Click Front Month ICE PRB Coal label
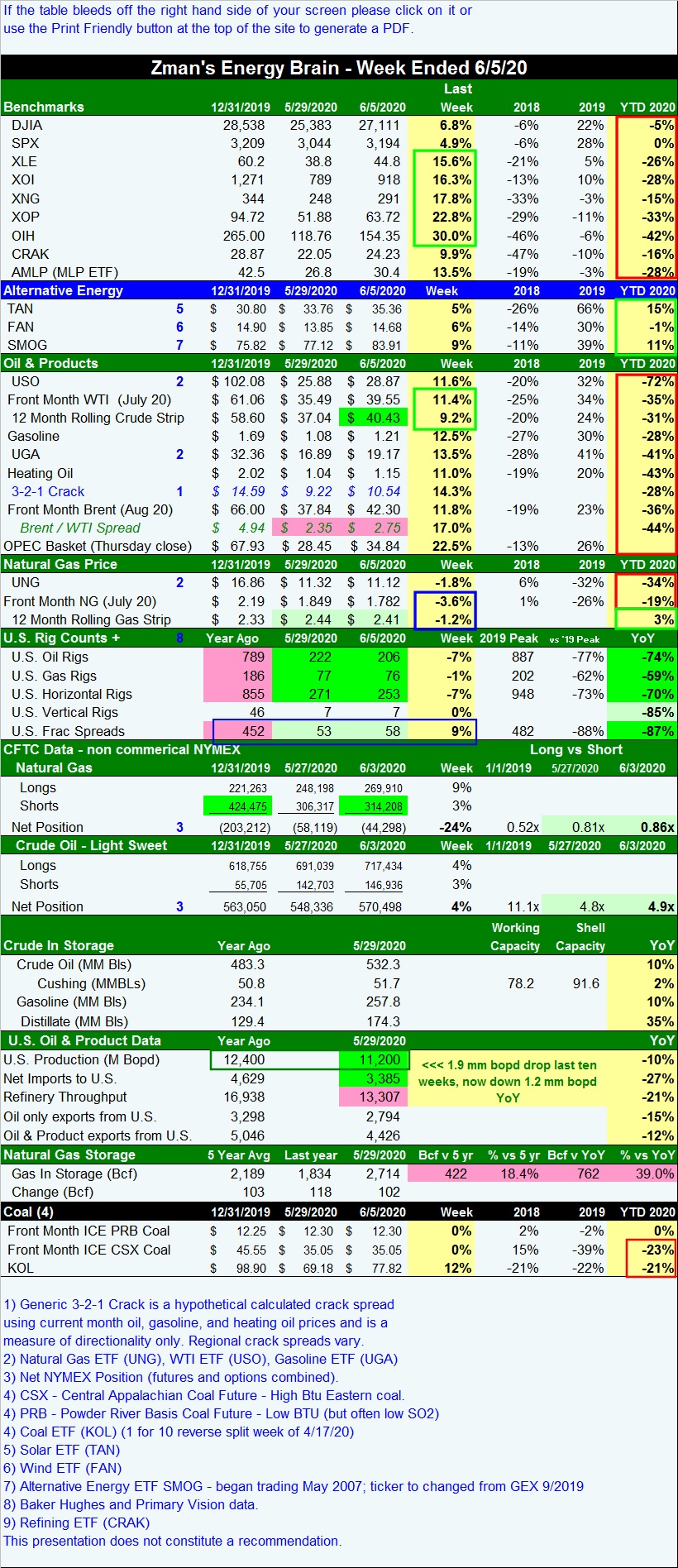The image size is (678, 1568). (x=88, y=1231)
